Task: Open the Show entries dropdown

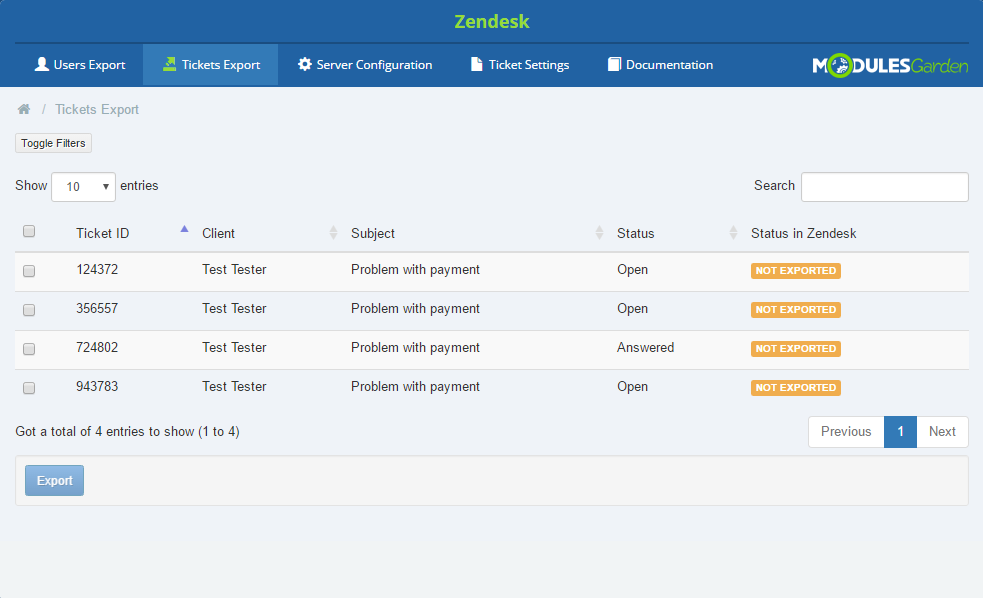Action: [x=83, y=187]
